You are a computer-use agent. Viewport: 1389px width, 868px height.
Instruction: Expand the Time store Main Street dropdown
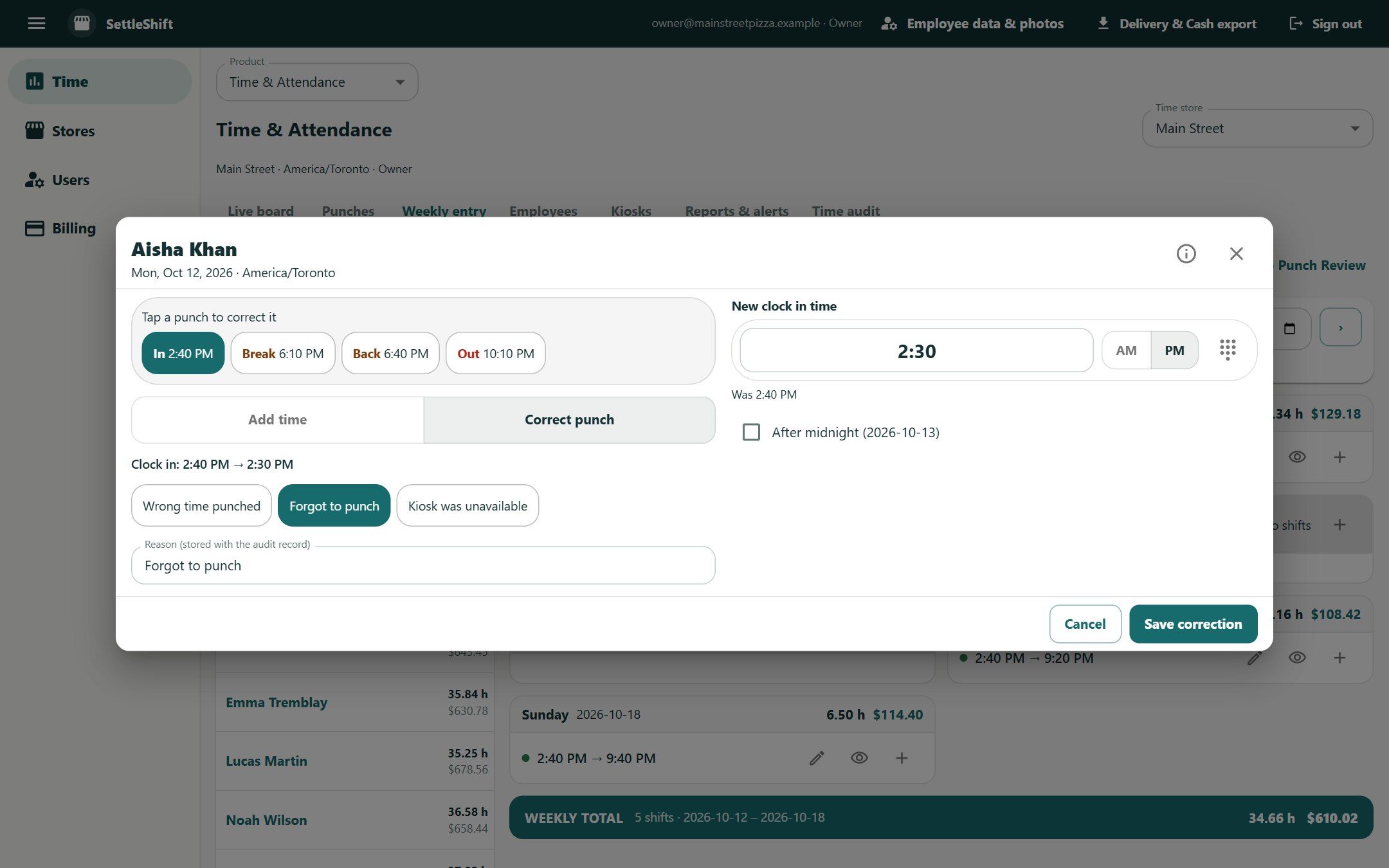[1257, 129]
